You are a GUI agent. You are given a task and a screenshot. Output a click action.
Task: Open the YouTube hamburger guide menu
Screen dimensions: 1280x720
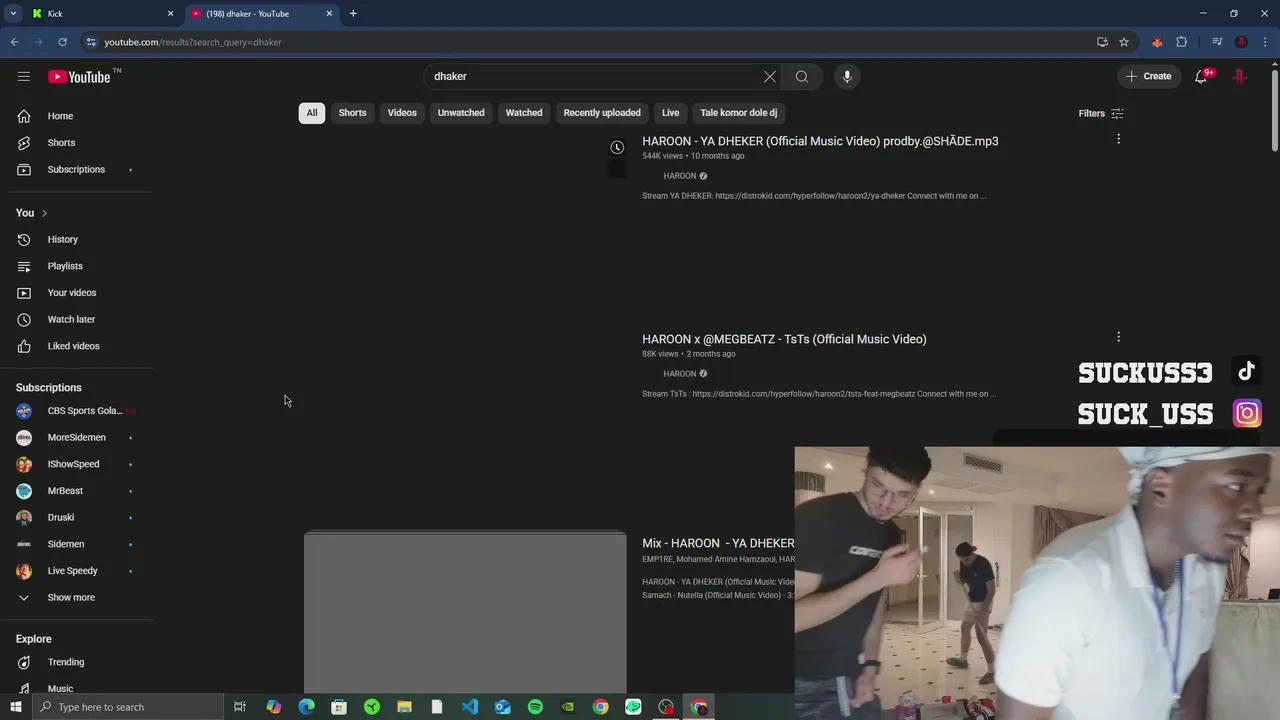(x=24, y=76)
